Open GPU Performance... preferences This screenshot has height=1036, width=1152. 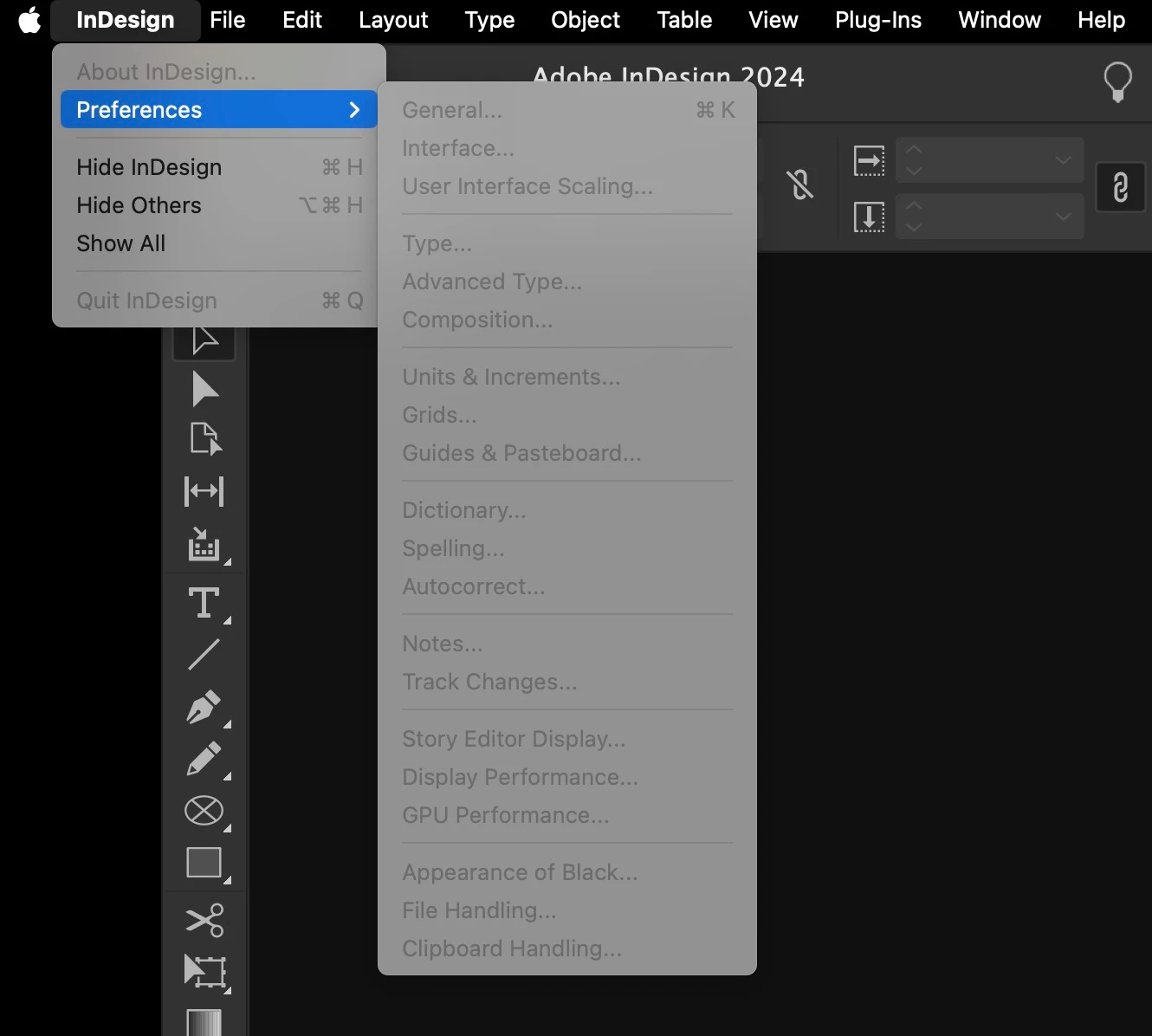567,815
